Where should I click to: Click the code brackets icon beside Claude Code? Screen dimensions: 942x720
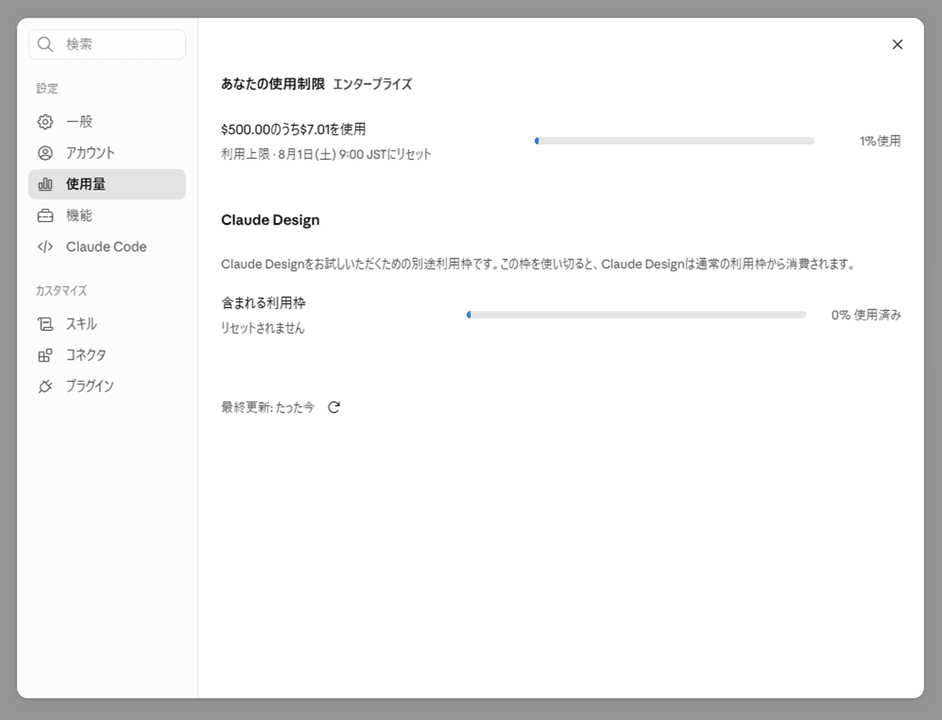click(45, 246)
